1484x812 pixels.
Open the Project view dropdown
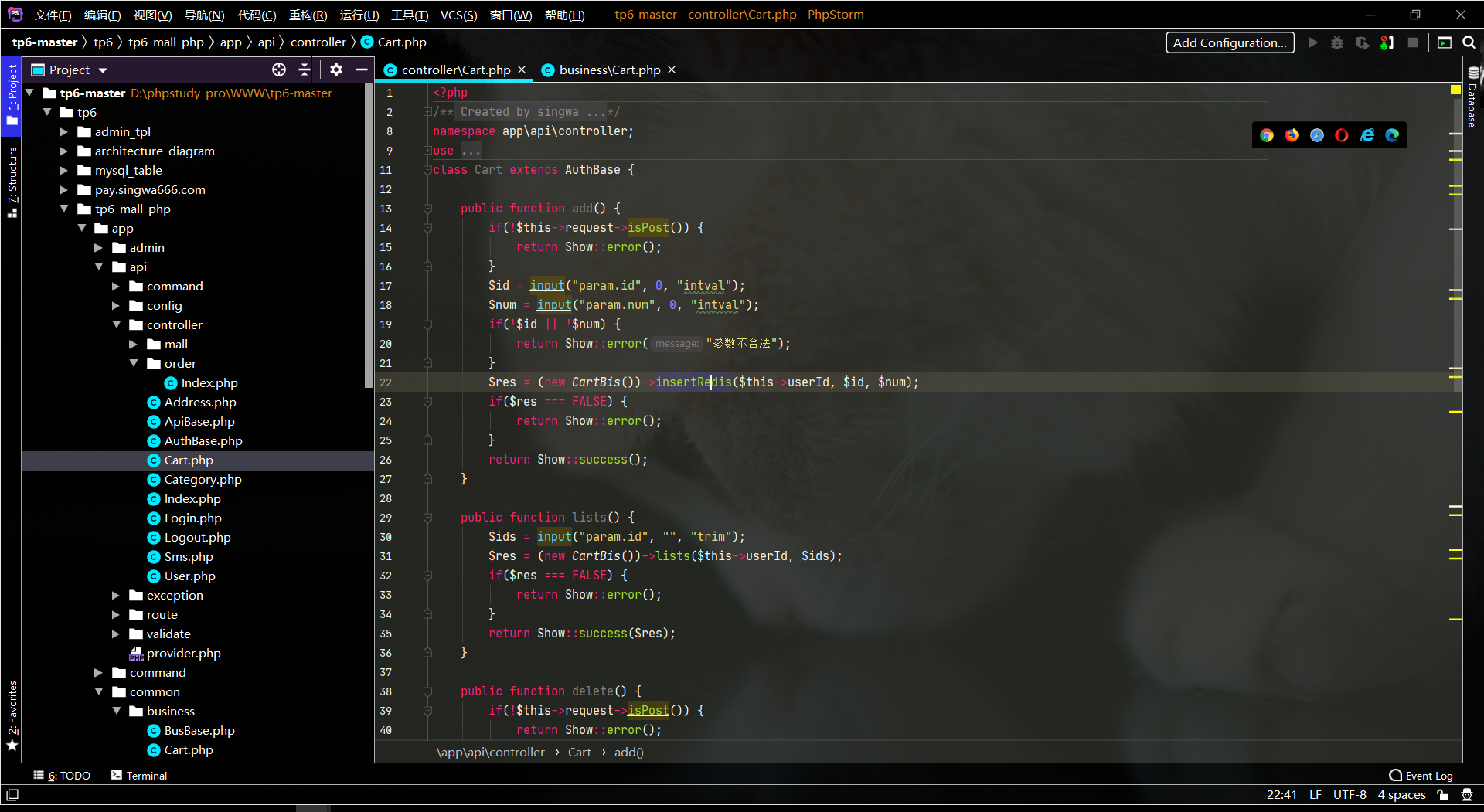pyautogui.click(x=102, y=70)
